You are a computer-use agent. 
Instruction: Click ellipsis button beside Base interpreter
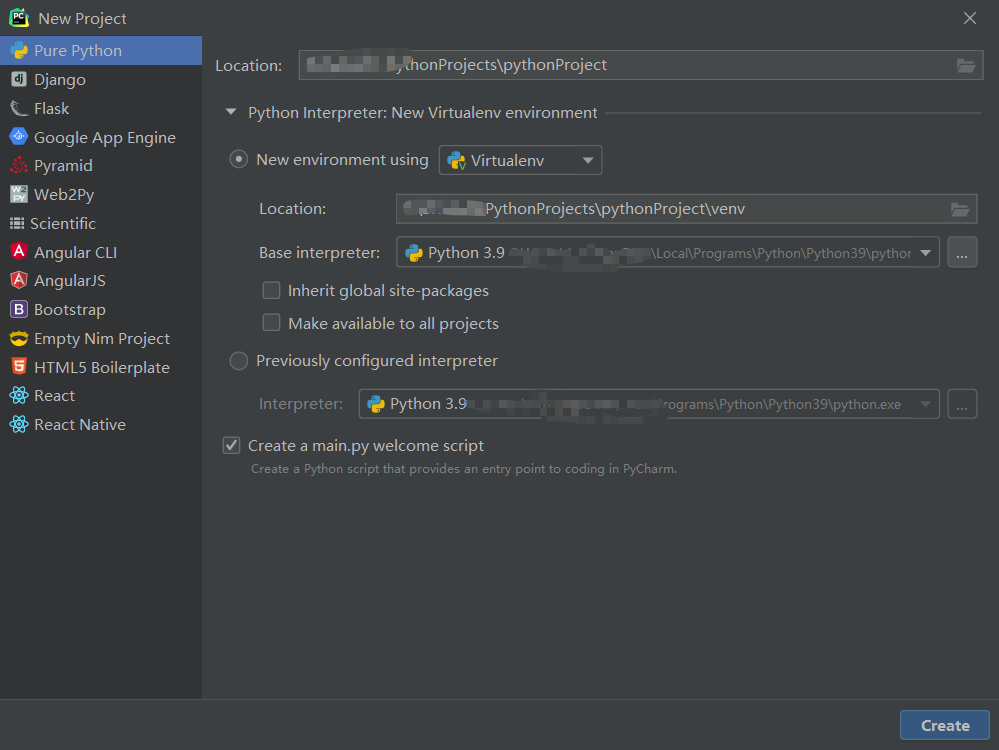click(x=962, y=253)
